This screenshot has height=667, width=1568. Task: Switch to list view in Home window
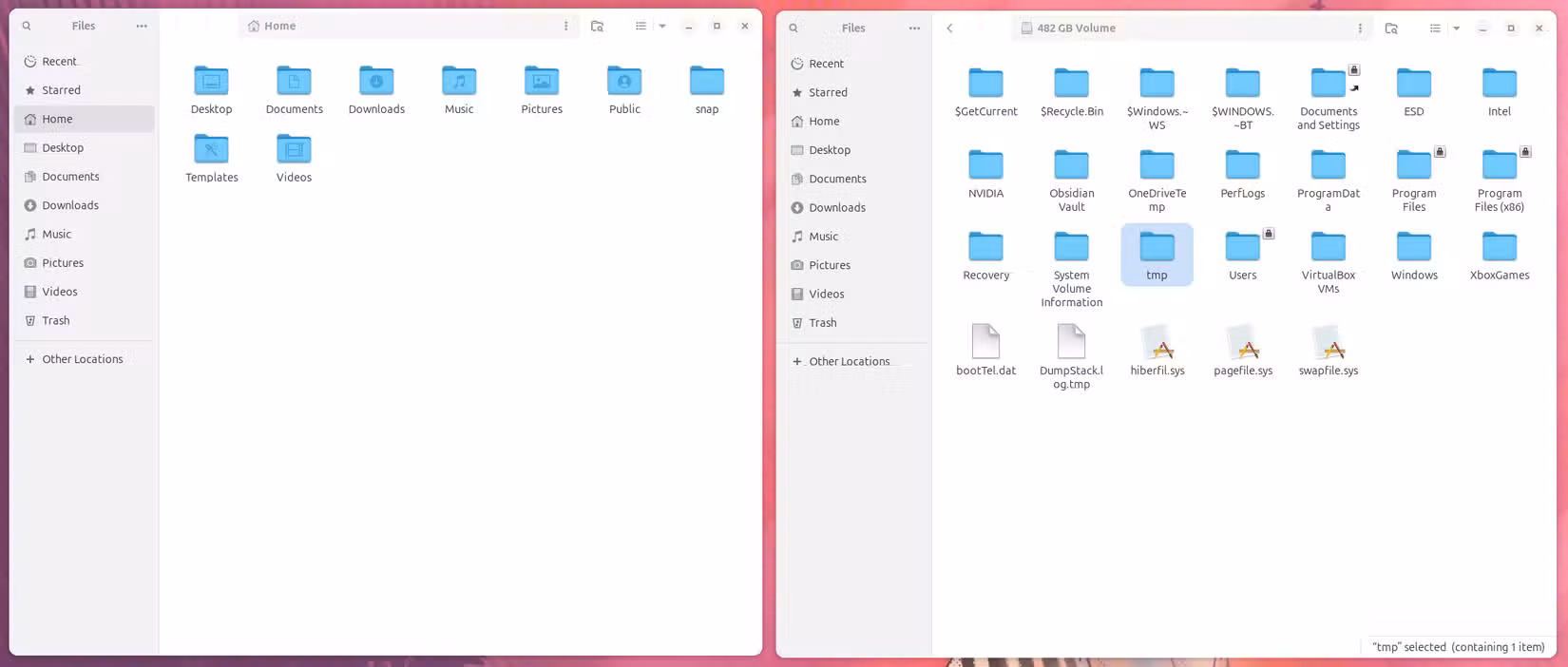(x=641, y=27)
